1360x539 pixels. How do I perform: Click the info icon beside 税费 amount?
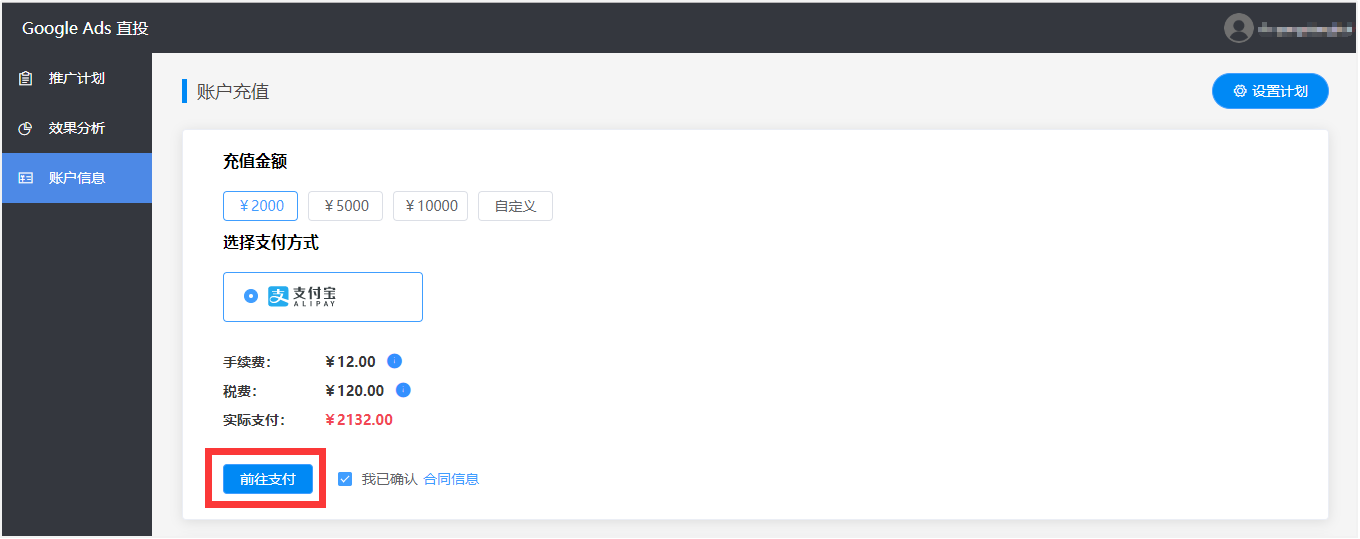[x=403, y=390]
